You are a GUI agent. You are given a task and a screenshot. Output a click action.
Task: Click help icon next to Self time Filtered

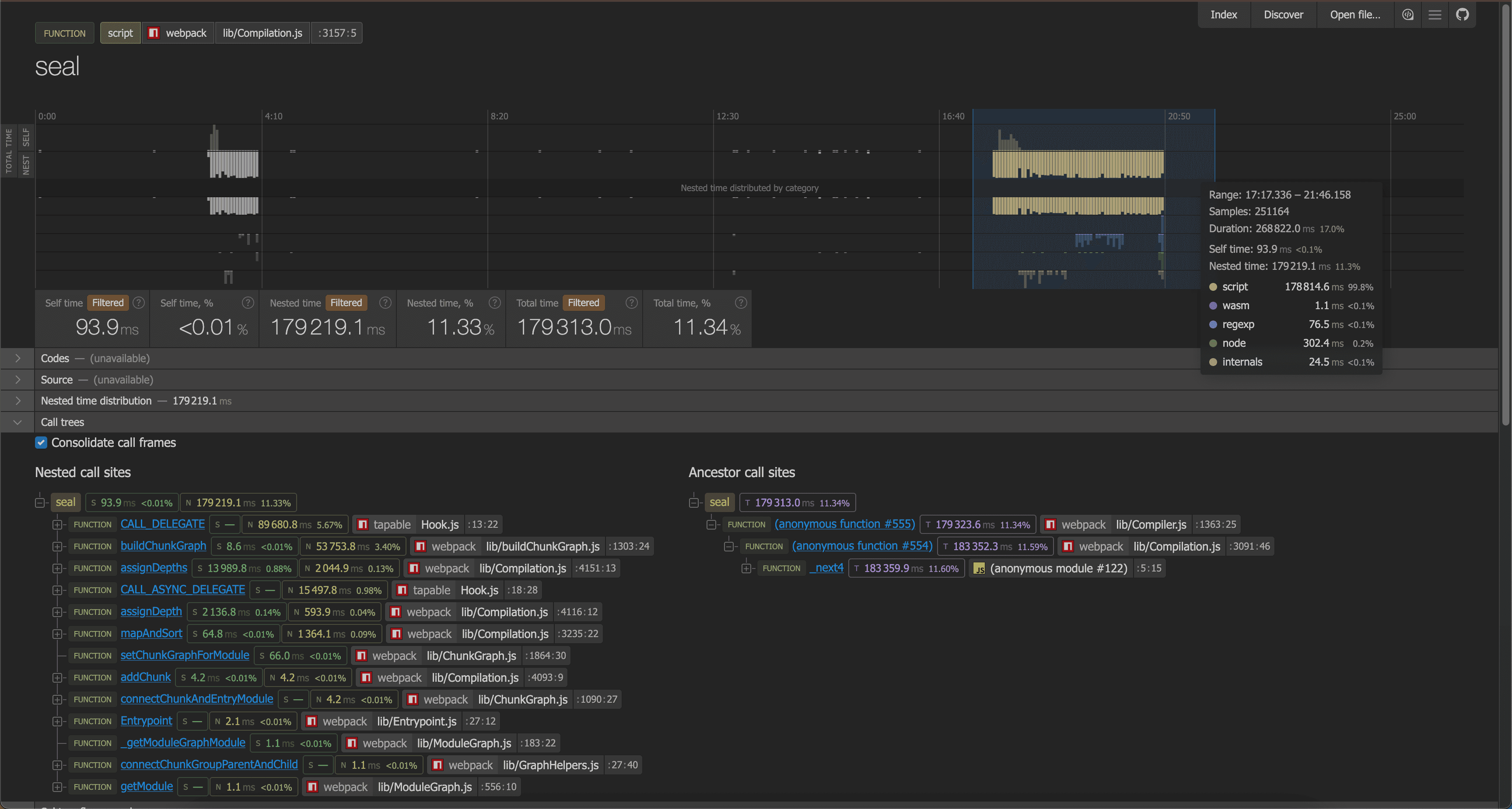tap(139, 303)
